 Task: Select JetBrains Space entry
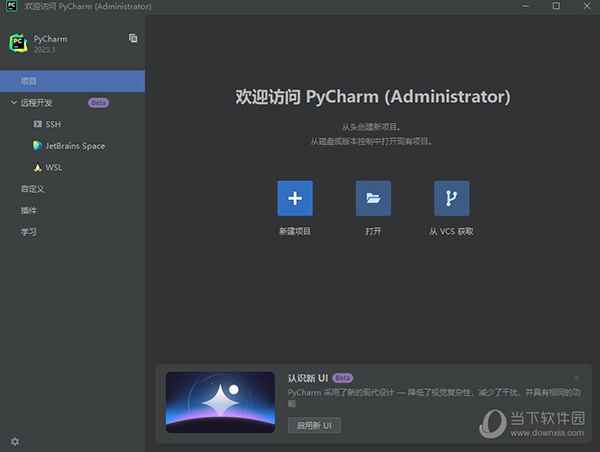[75, 146]
